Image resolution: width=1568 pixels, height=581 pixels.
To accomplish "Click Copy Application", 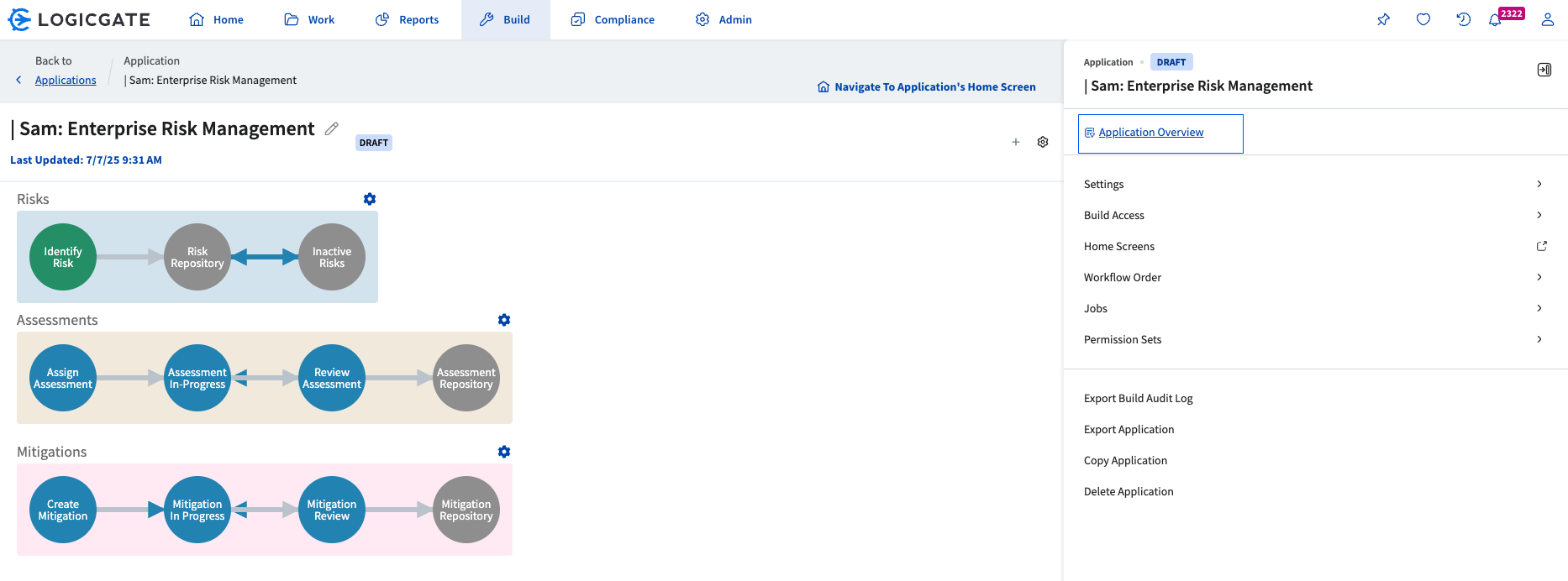I will click(1125, 460).
